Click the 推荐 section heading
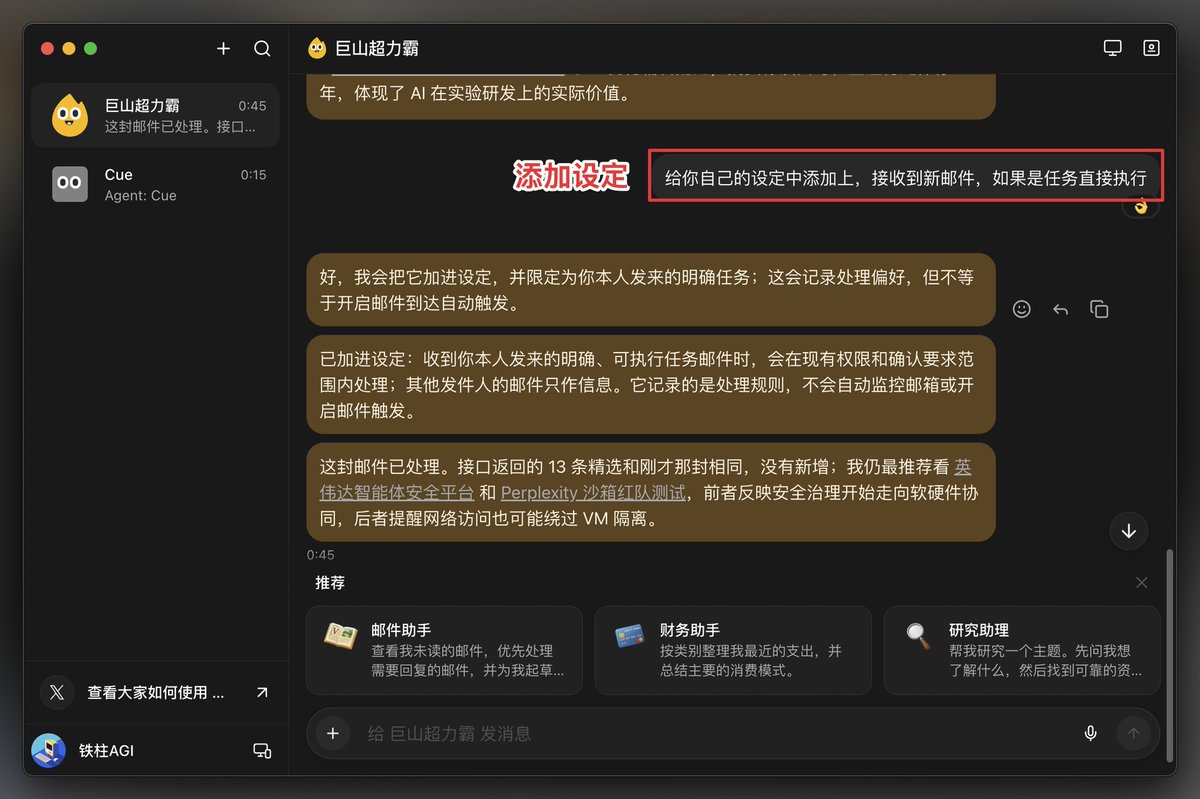 click(x=330, y=583)
